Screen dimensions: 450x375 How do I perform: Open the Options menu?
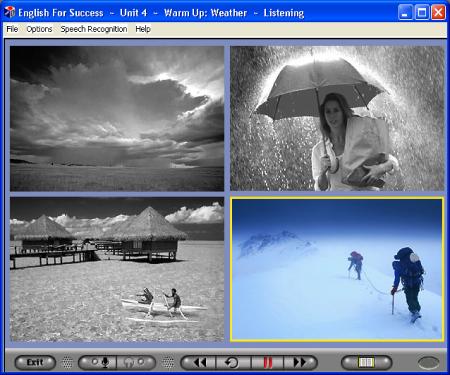click(x=39, y=29)
